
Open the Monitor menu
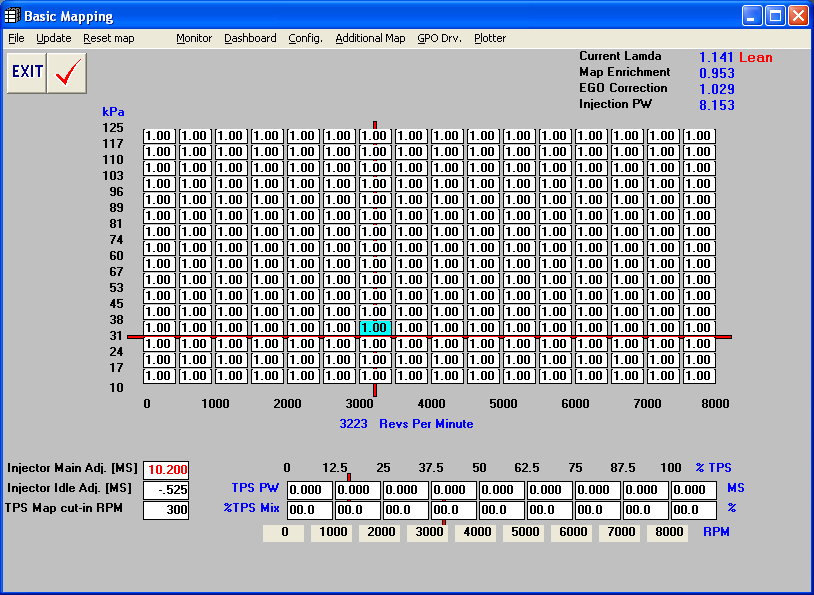pos(194,38)
